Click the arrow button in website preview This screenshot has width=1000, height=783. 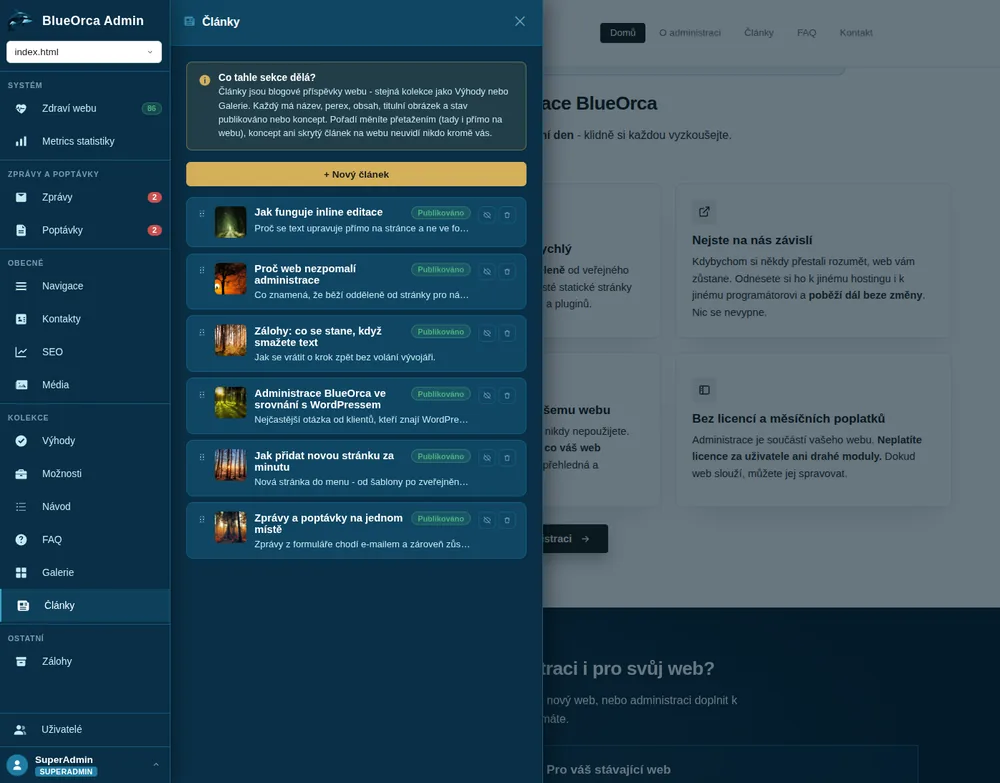575,539
